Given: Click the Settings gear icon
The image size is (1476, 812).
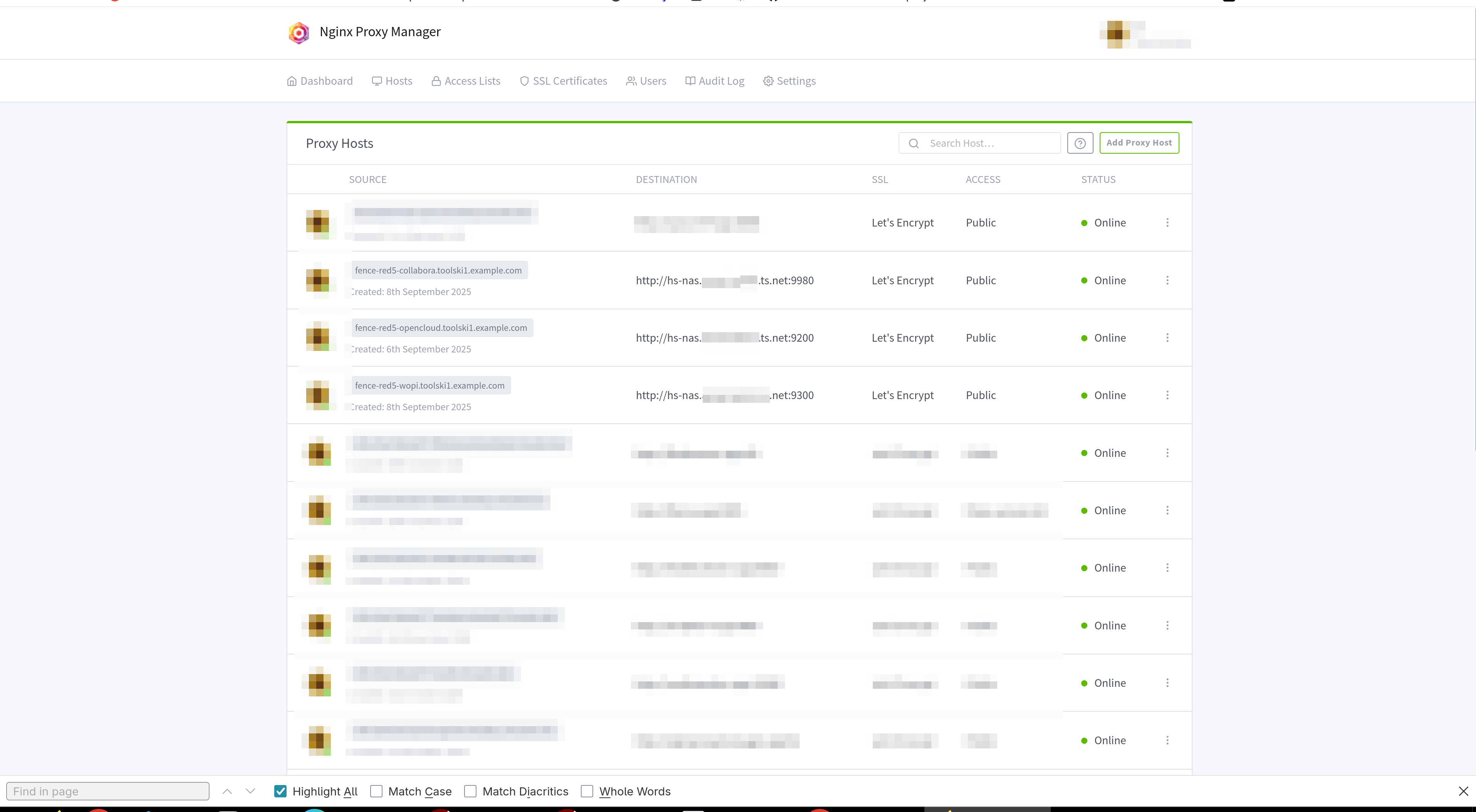Looking at the screenshot, I should (768, 81).
